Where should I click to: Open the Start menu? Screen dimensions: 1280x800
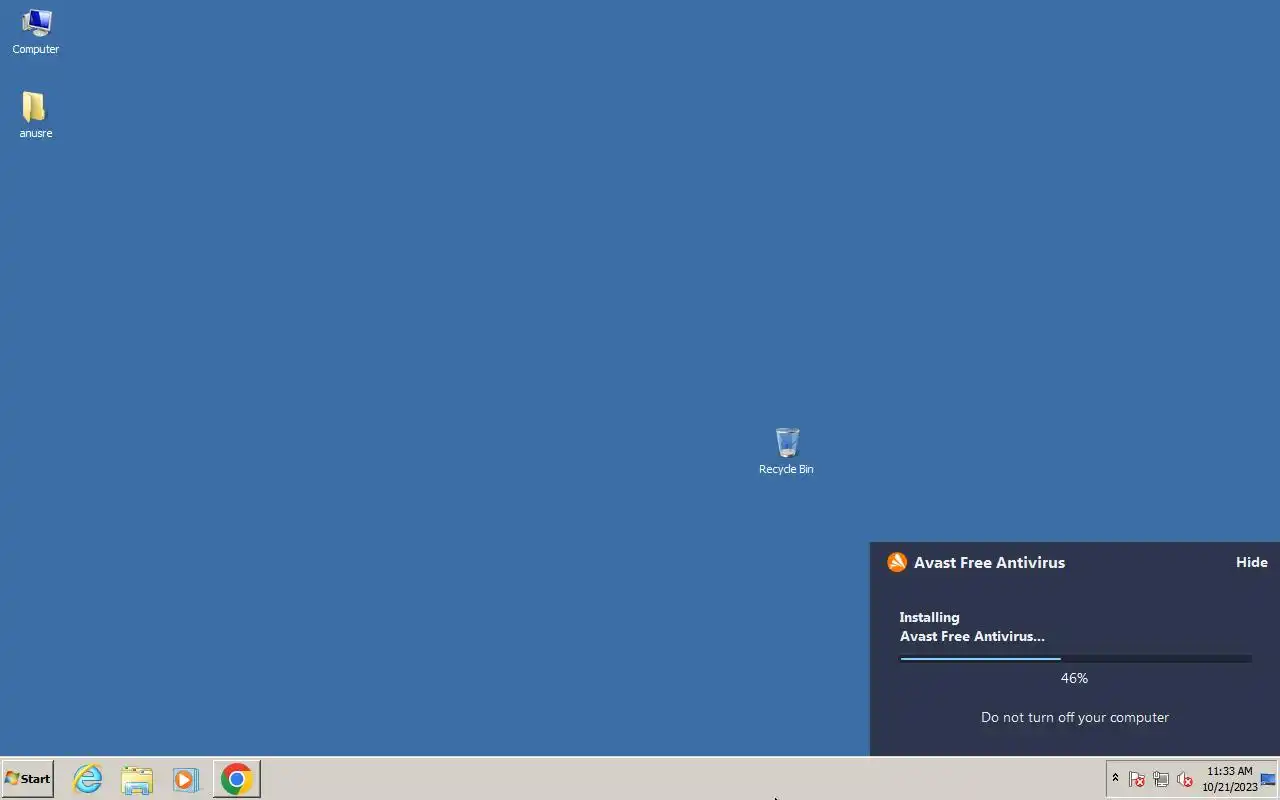coord(27,778)
